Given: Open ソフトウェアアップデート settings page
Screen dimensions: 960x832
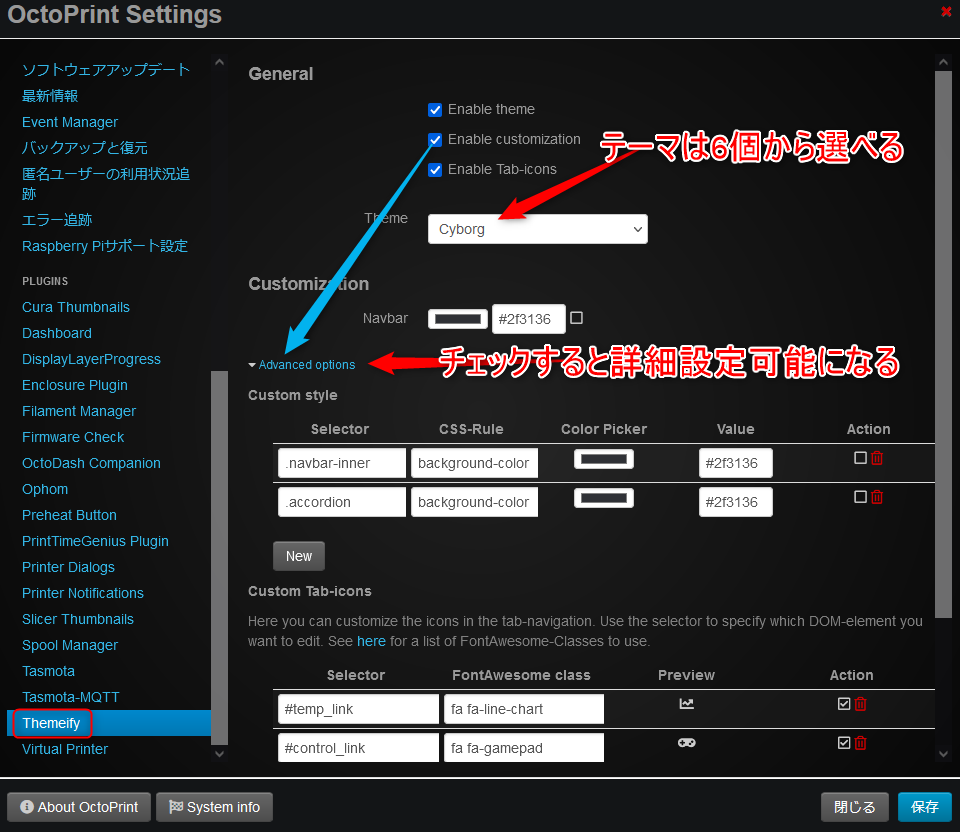Looking at the screenshot, I should (106, 70).
